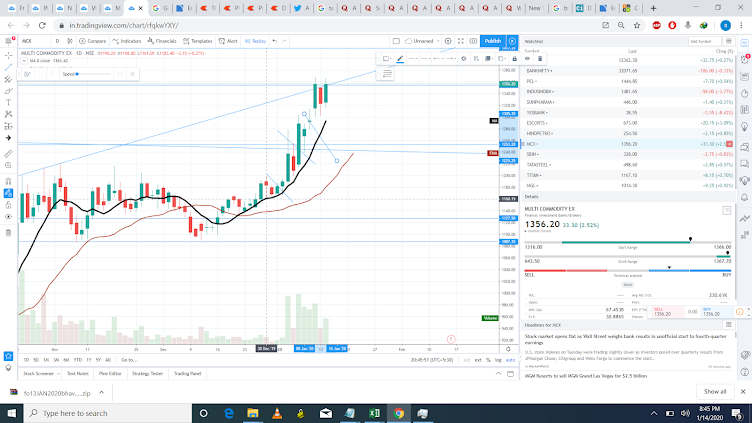This screenshot has width=752, height=423.
Task: Toggle the Replay mode button
Action: (255, 41)
